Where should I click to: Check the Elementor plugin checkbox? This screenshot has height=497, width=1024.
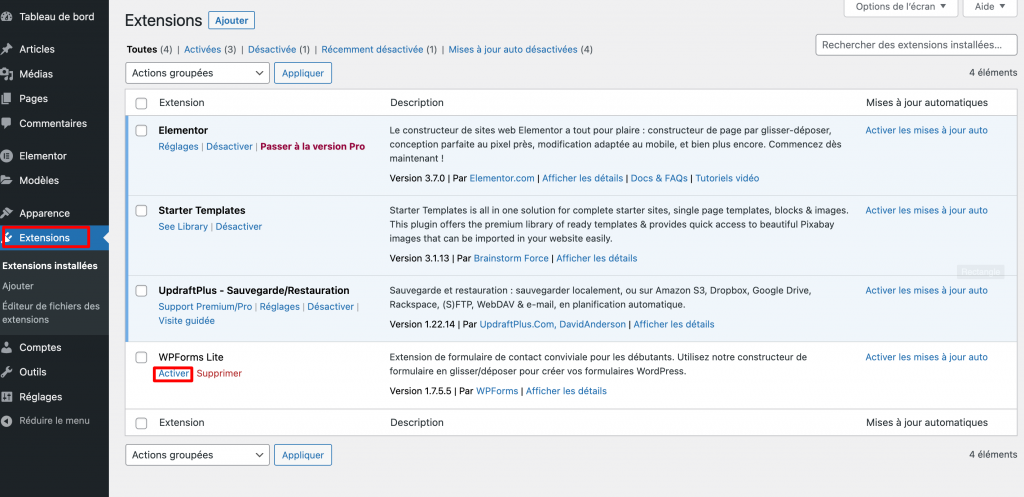pos(141,130)
